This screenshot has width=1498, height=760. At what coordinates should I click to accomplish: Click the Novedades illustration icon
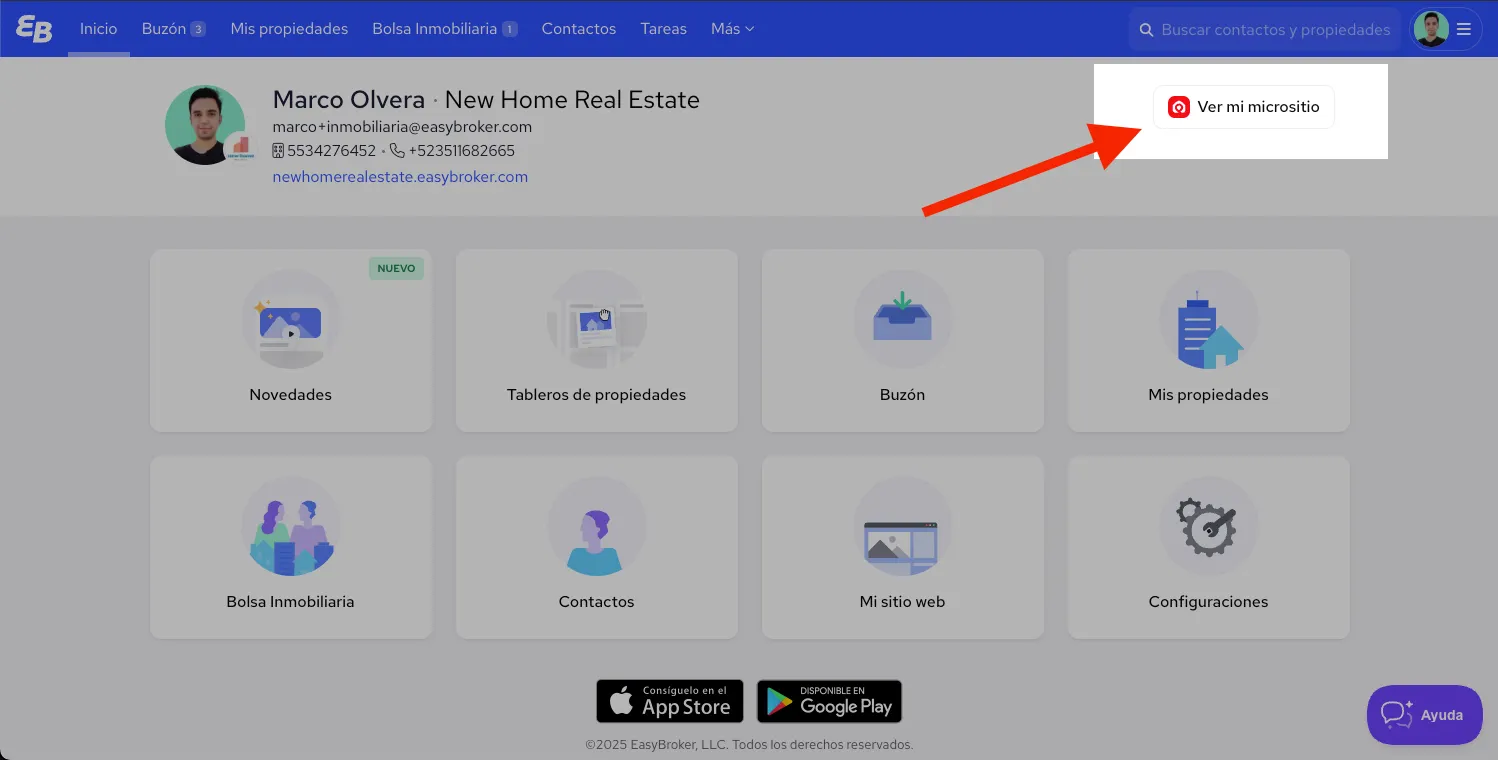click(291, 321)
